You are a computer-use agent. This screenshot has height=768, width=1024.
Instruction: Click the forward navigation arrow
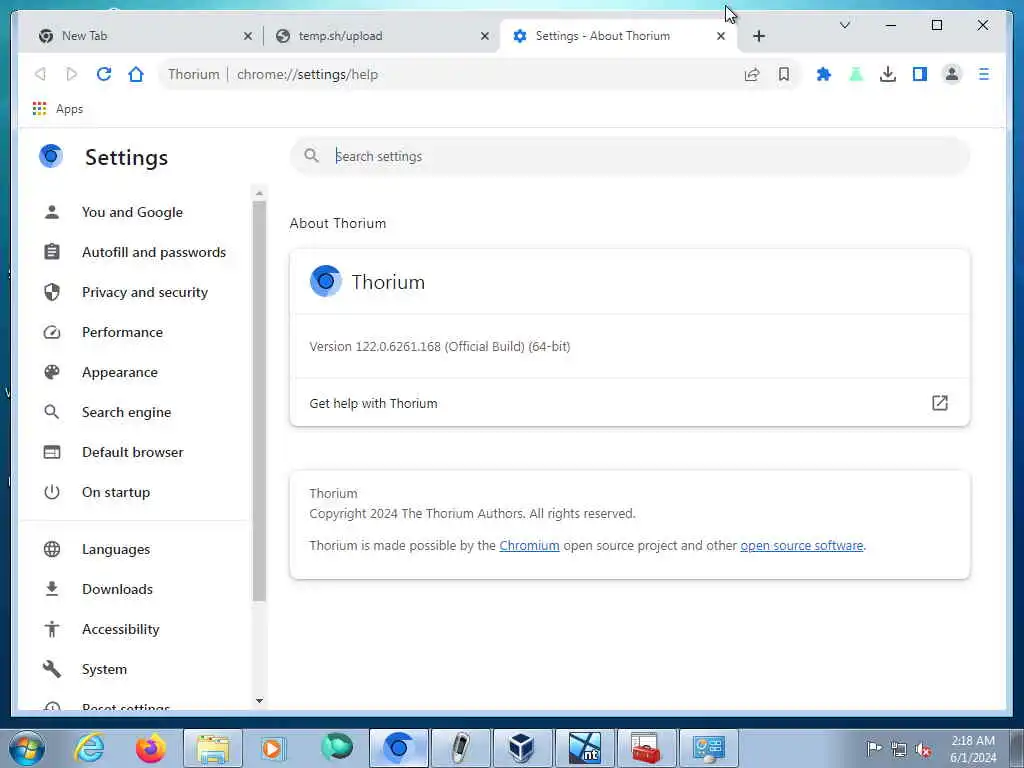(x=72, y=74)
